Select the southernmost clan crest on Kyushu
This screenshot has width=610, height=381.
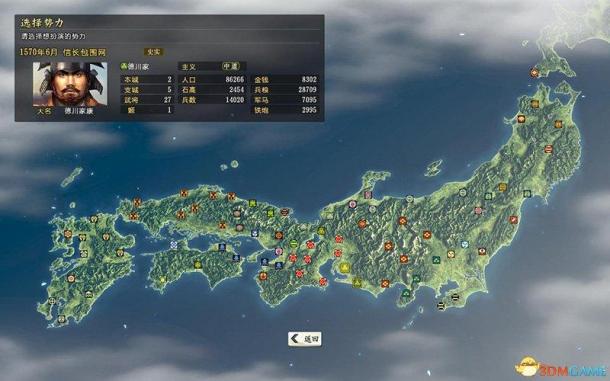click(x=61, y=319)
